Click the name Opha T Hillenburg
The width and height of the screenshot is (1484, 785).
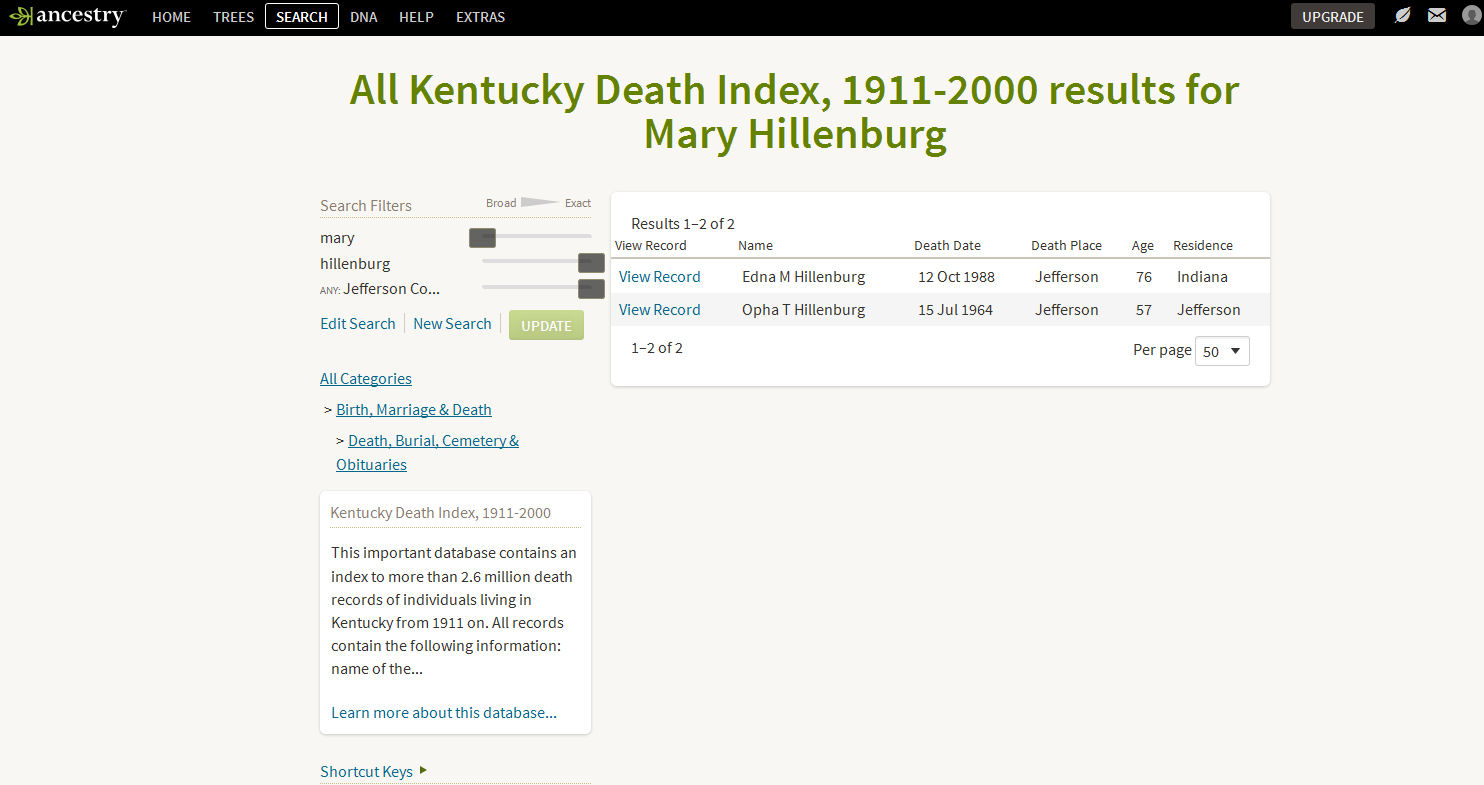803,309
